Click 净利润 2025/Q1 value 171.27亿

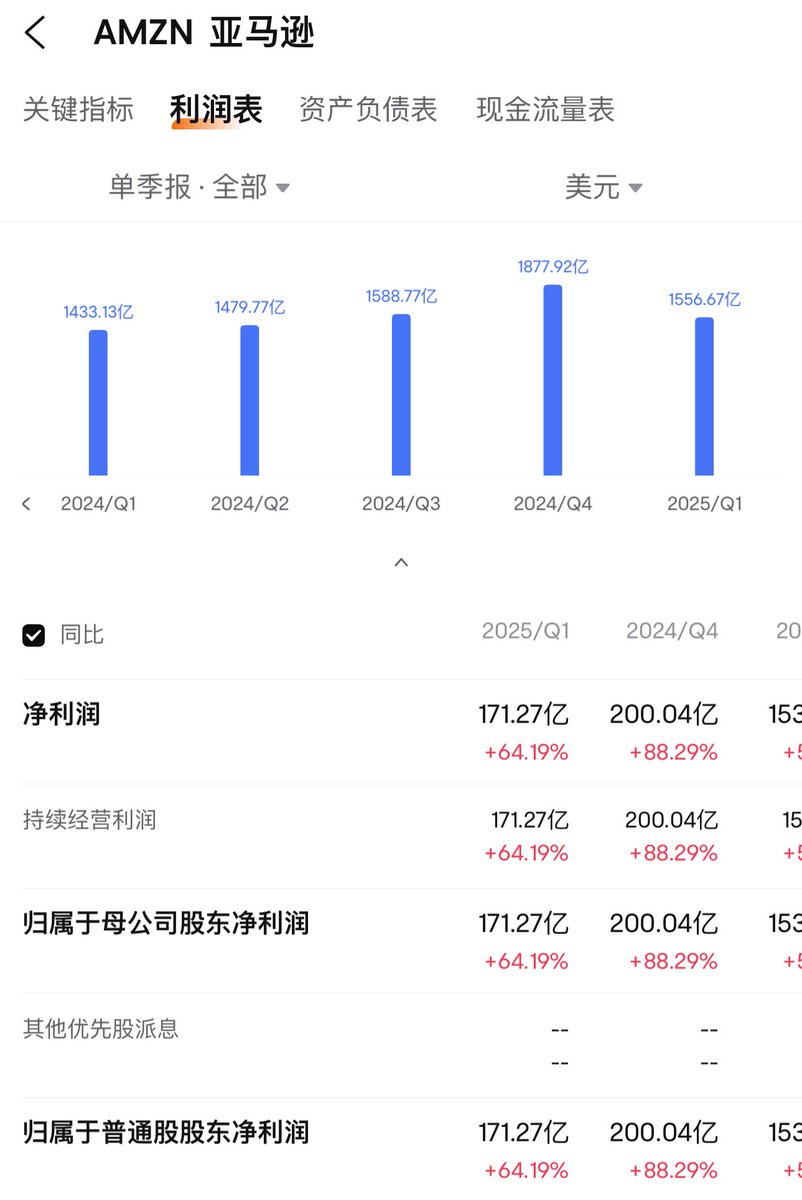523,714
